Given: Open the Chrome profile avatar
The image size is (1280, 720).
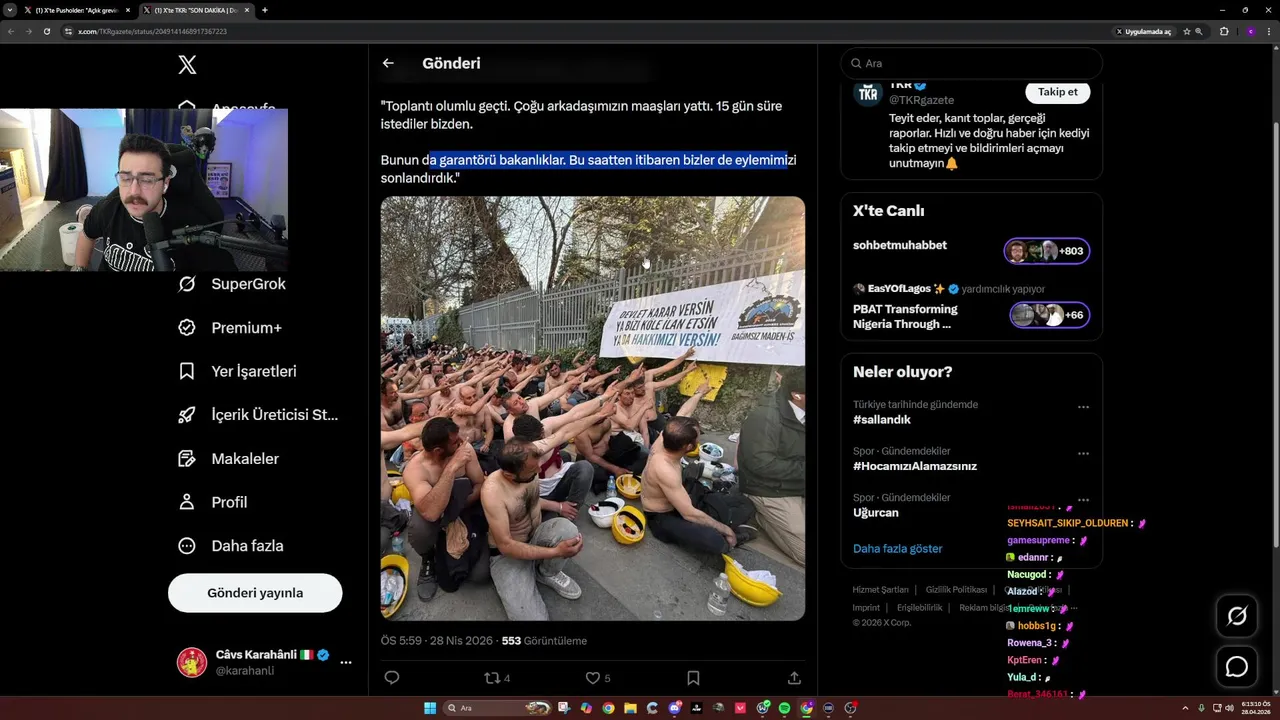Looking at the screenshot, I should coord(1250,31).
